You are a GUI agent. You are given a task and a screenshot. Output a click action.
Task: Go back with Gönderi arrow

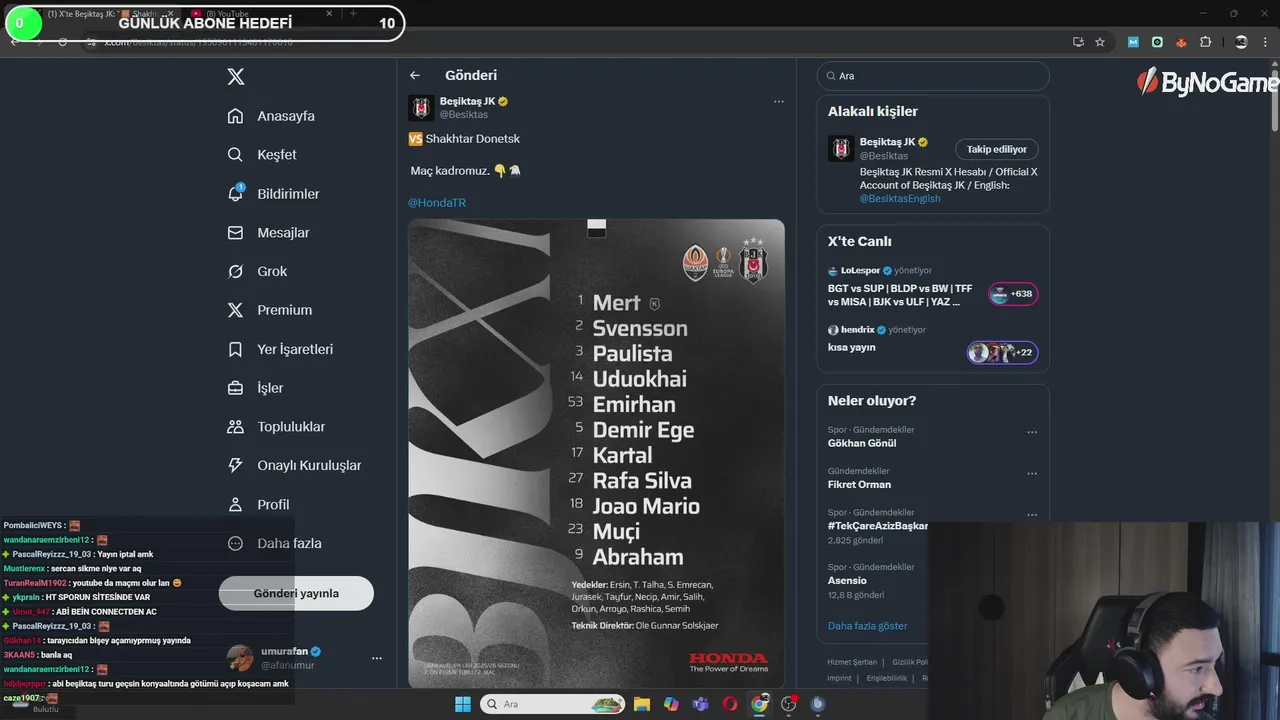click(415, 75)
